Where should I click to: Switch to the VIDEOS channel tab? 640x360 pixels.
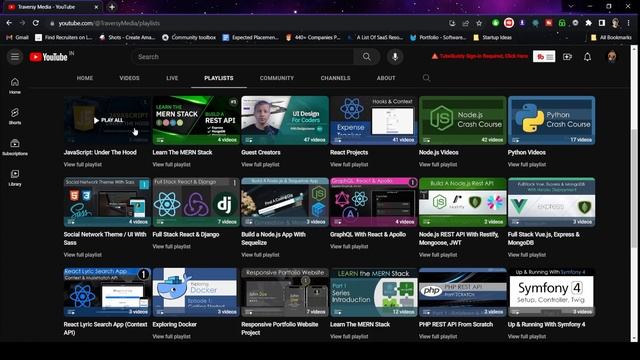pyautogui.click(x=129, y=78)
